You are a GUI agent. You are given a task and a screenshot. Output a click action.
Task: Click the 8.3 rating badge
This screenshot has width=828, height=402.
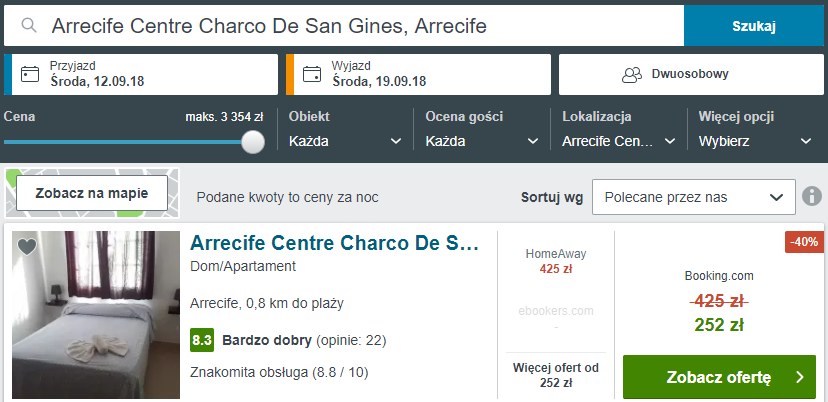coord(202,340)
